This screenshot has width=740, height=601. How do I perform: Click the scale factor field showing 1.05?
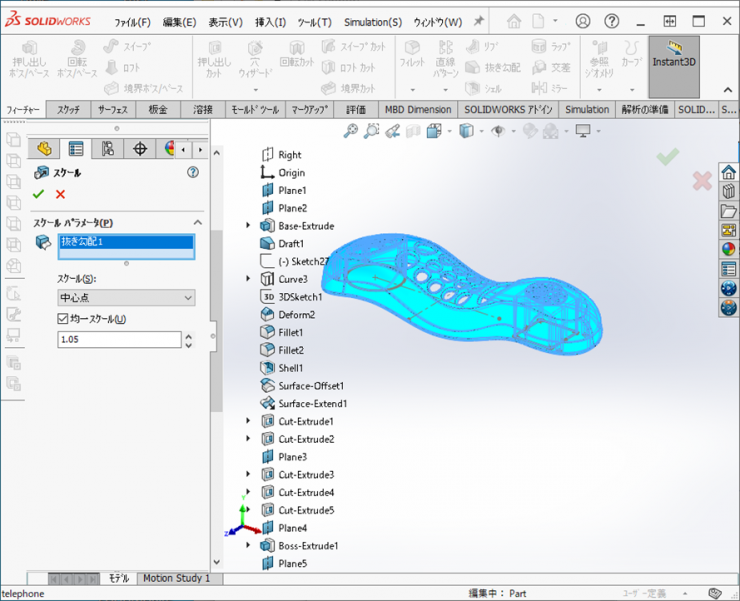click(117, 340)
